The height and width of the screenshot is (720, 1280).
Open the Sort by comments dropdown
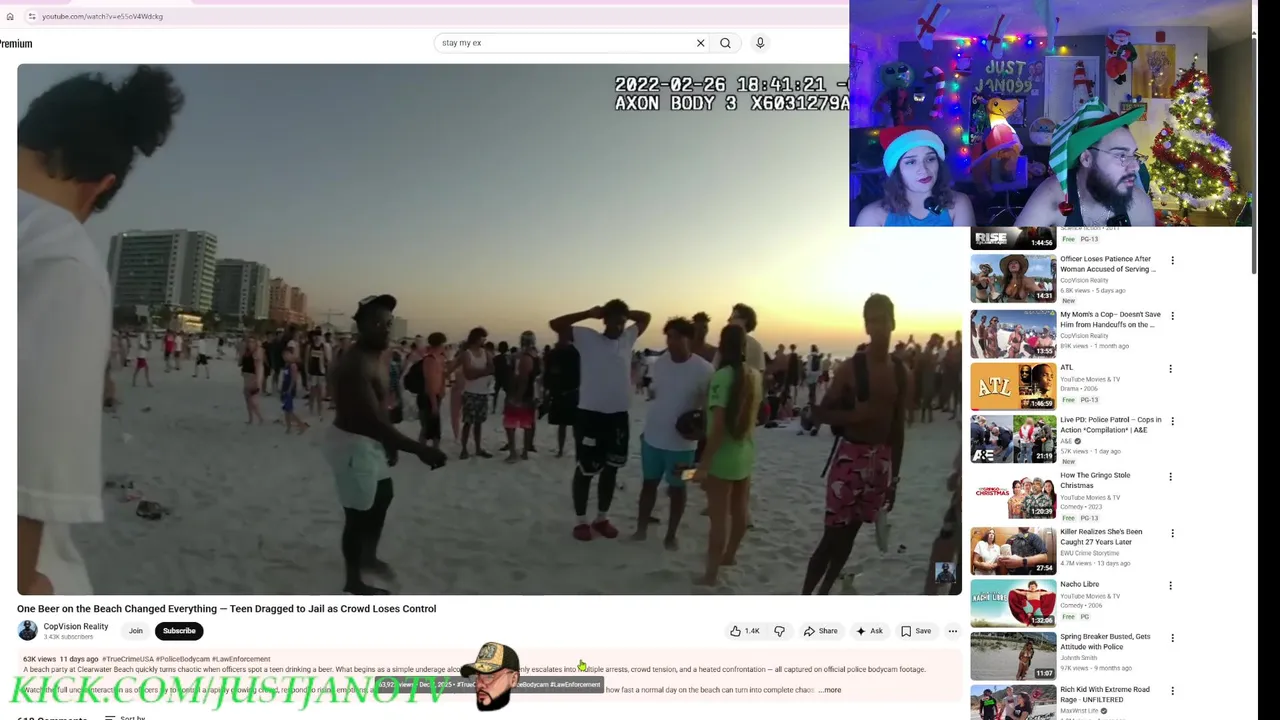click(x=125, y=717)
